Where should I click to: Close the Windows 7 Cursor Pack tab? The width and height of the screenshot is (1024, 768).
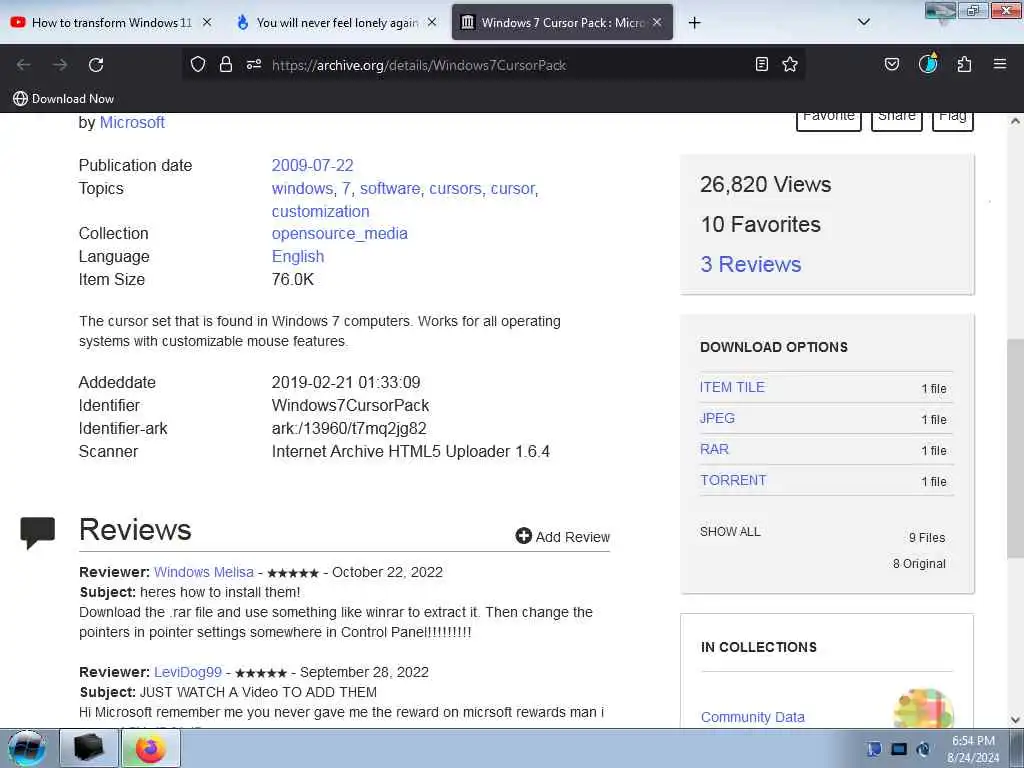[657, 22]
